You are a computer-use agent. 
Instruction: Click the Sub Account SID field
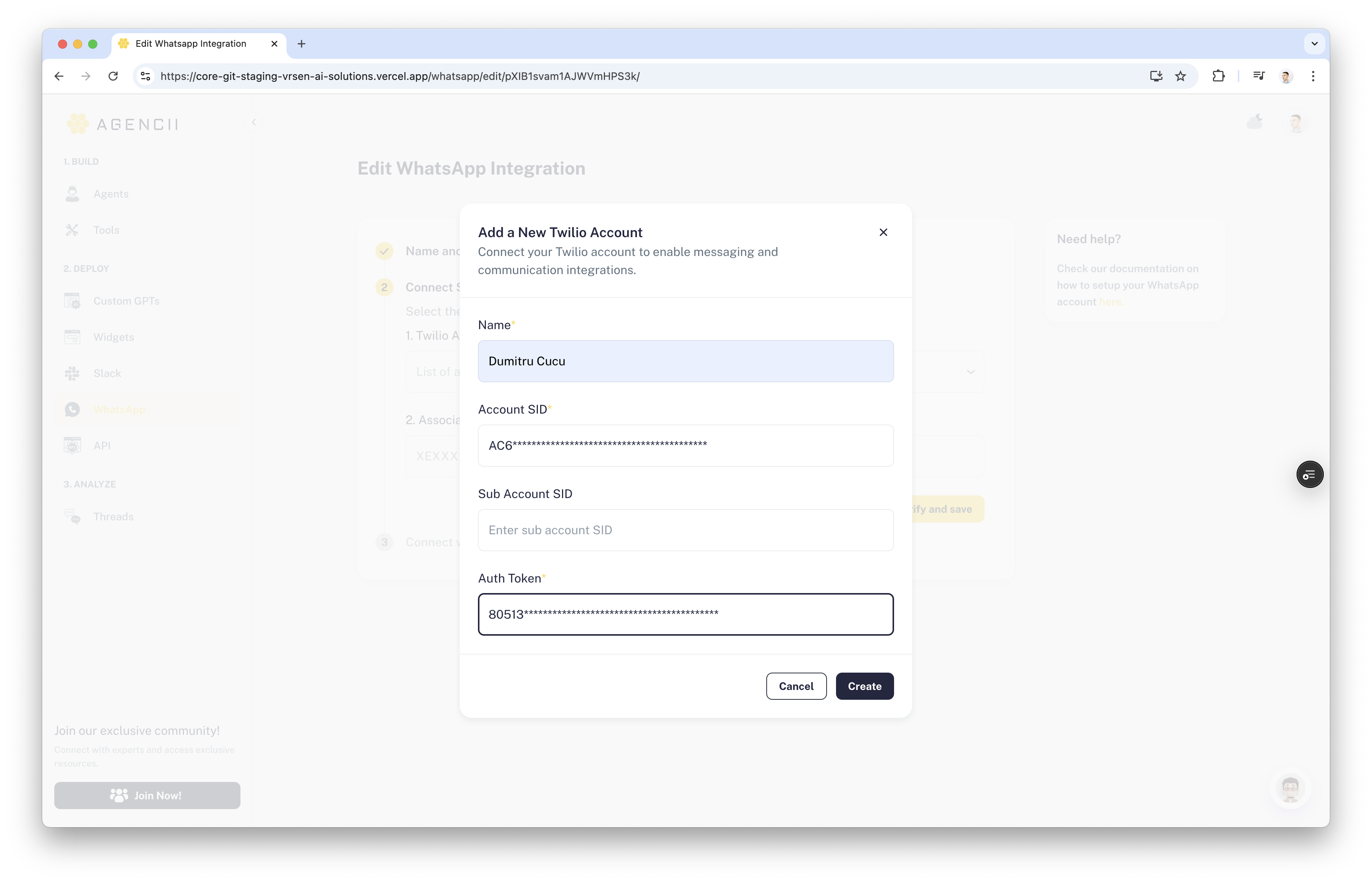coord(685,530)
